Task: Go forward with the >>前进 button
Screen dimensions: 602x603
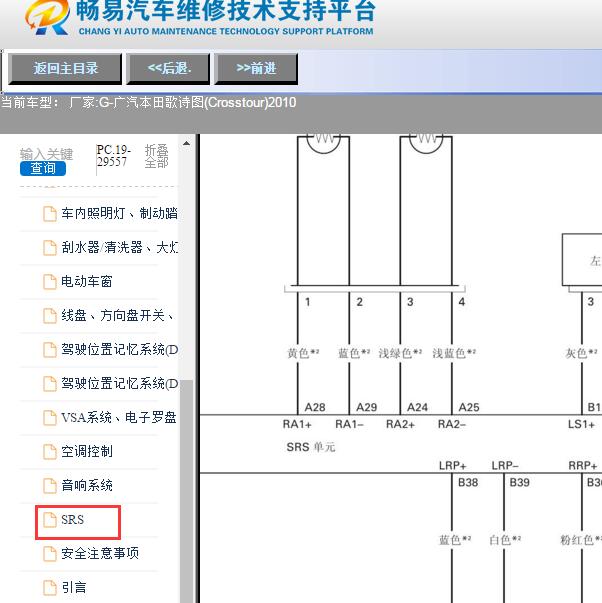Action: click(x=256, y=69)
